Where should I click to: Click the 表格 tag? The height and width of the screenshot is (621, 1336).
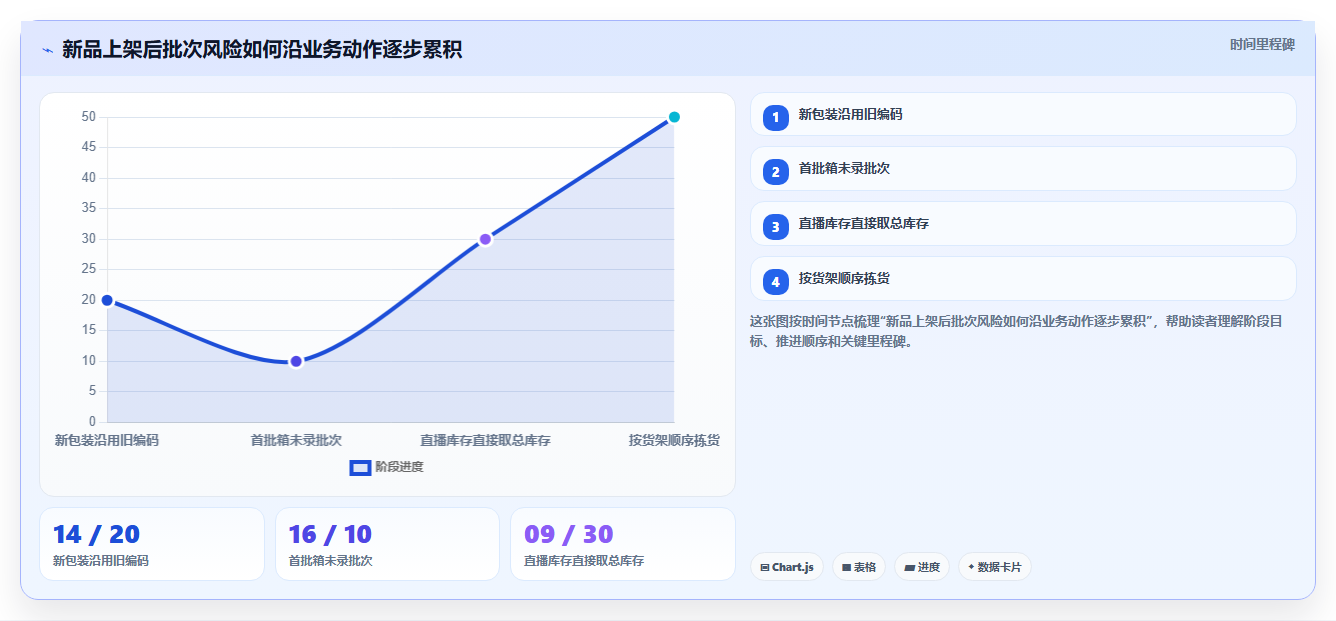click(859, 567)
